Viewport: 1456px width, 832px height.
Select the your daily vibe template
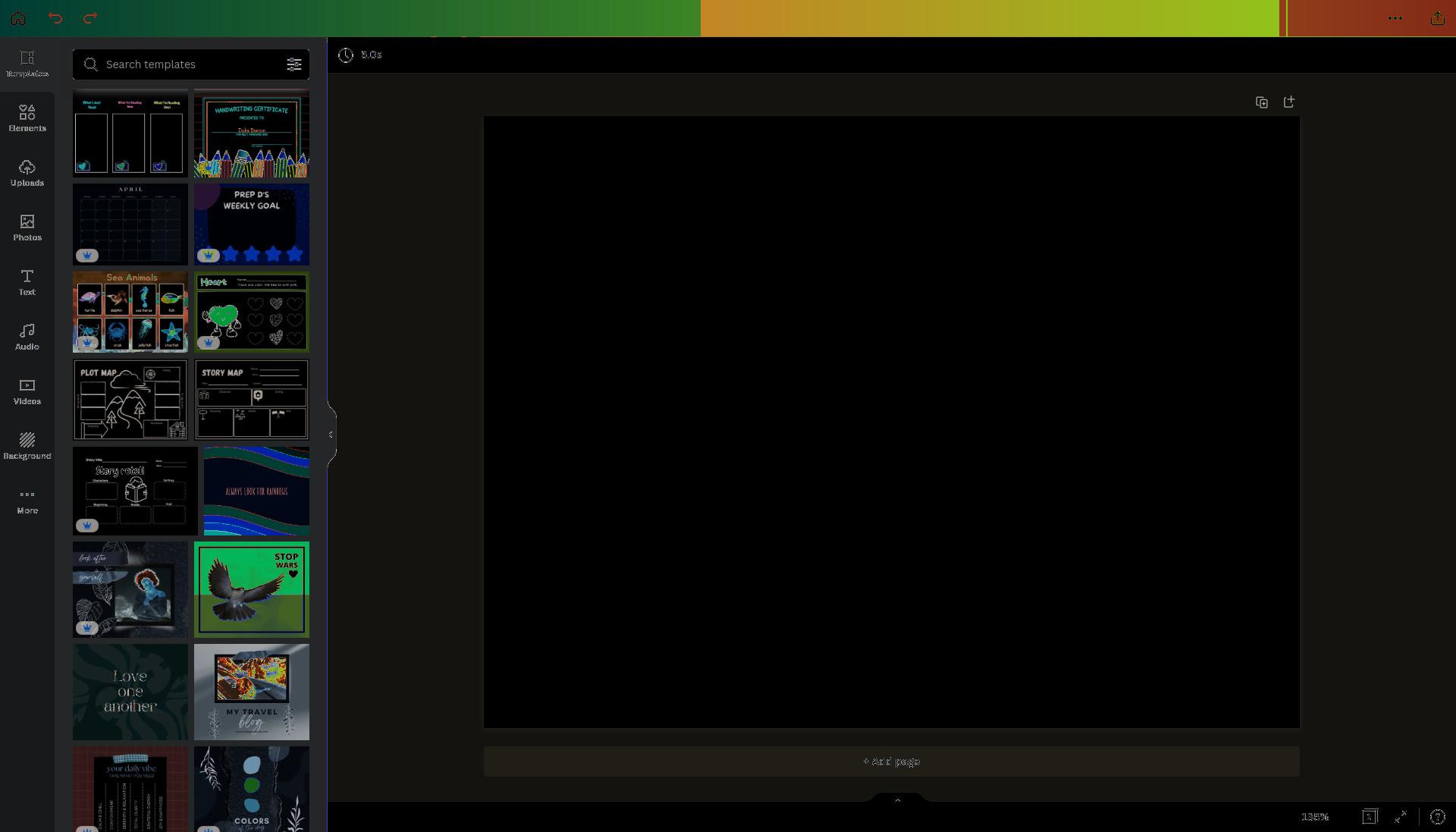(x=130, y=789)
